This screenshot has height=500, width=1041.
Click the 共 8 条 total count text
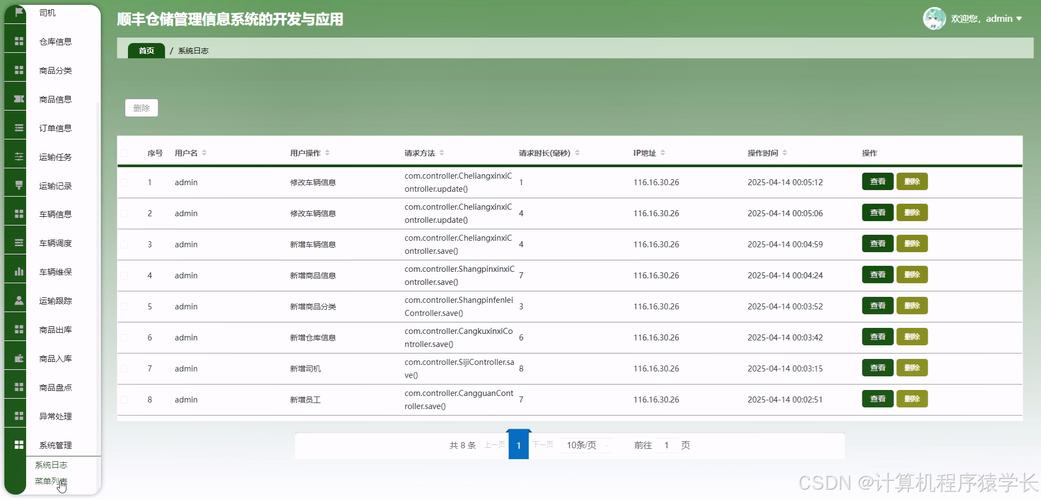pyautogui.click(x=463, y=445)
